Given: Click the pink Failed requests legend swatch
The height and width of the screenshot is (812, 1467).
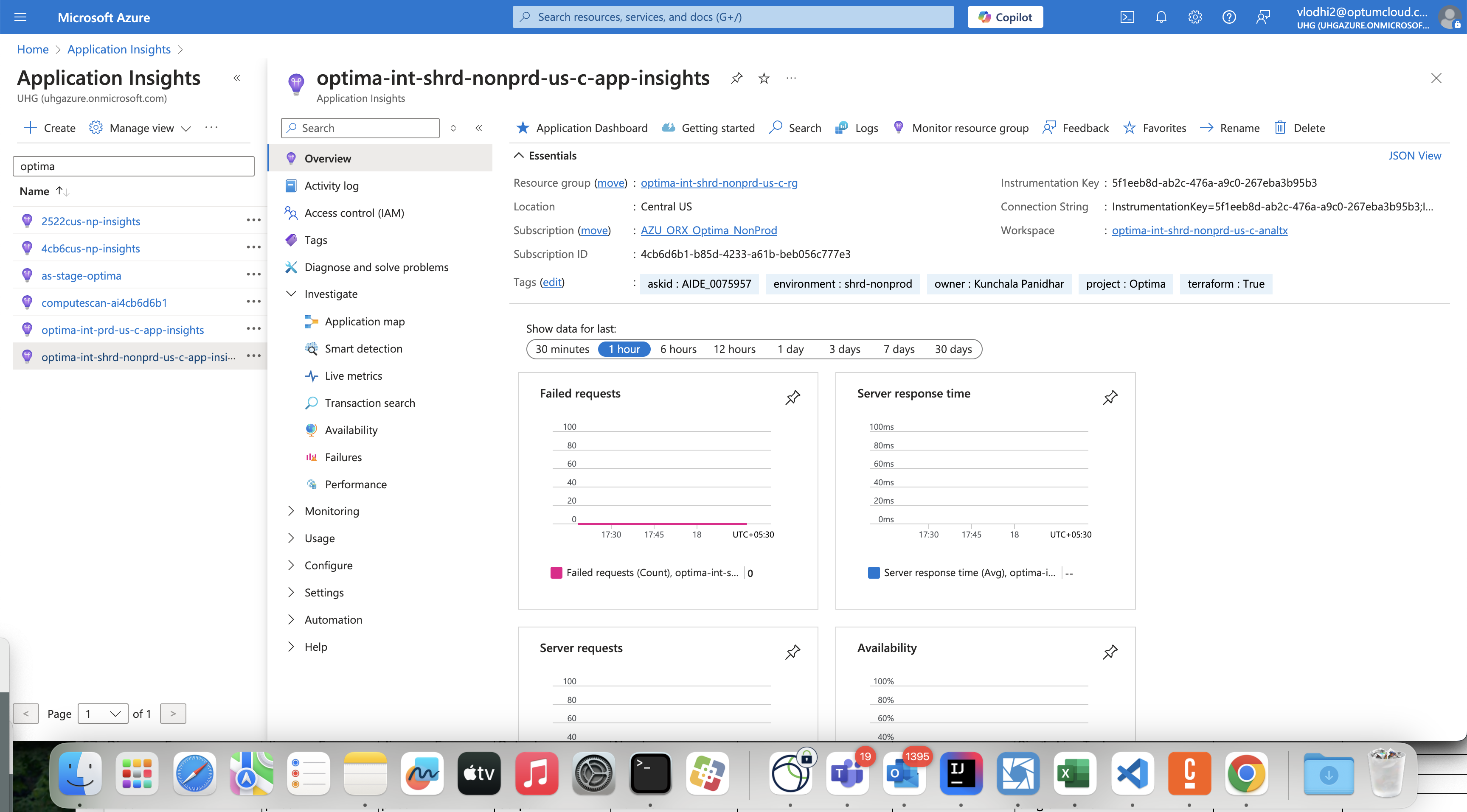Looking at the screenshot, I should click(x=556, y=572).
